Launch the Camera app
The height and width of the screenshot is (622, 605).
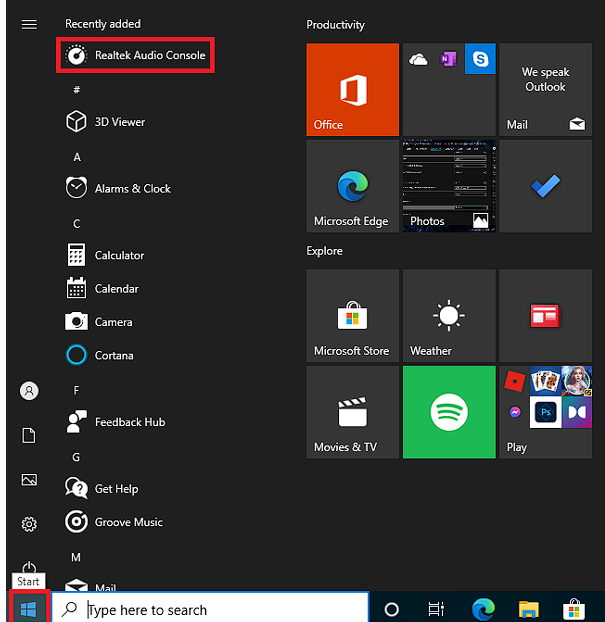pos(99,322)
